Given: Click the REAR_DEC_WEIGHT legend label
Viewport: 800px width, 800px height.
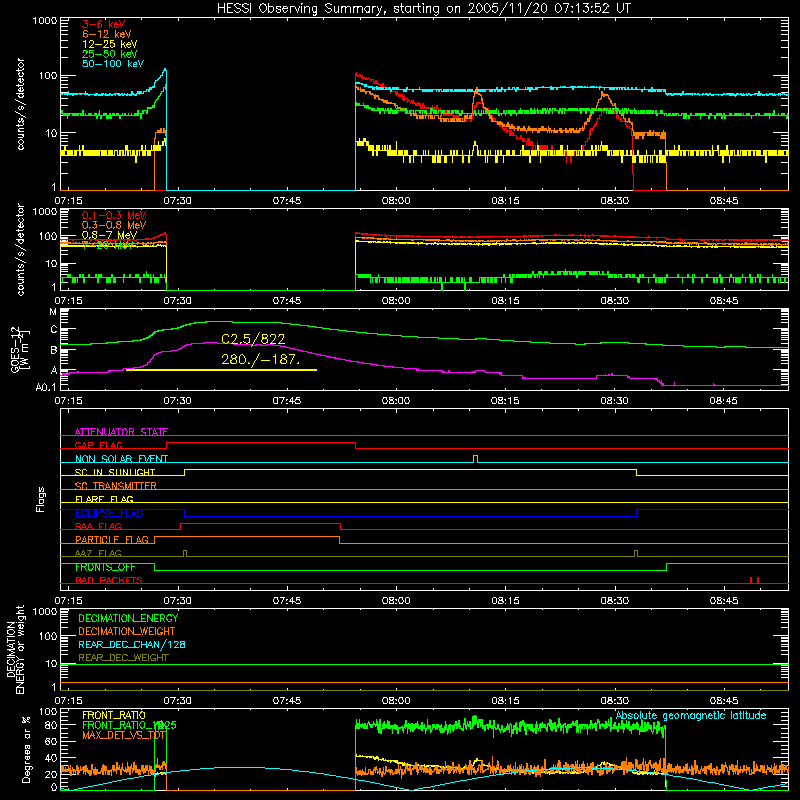Looking at the screenshot, I should [x=123, y=658].
